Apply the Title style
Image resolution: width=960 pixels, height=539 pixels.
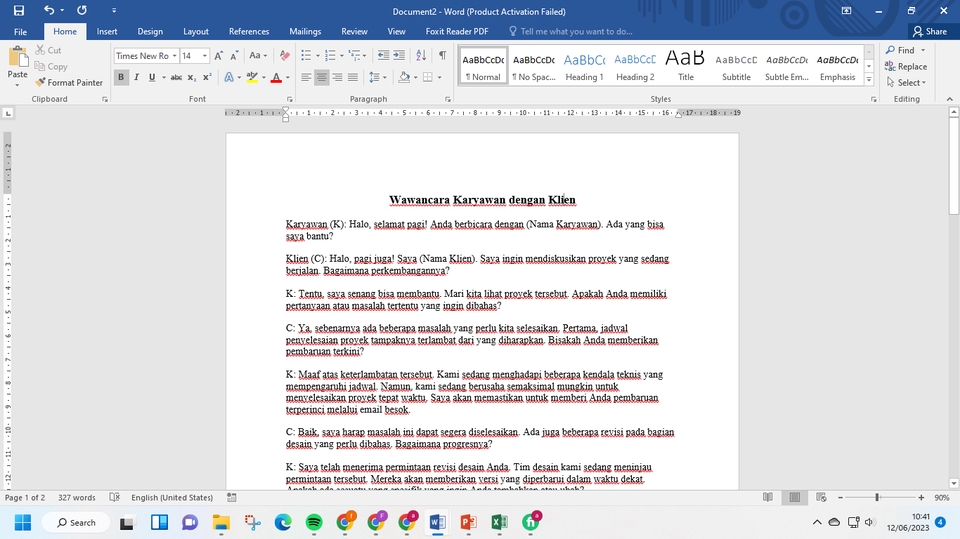[x=686, y=66]
